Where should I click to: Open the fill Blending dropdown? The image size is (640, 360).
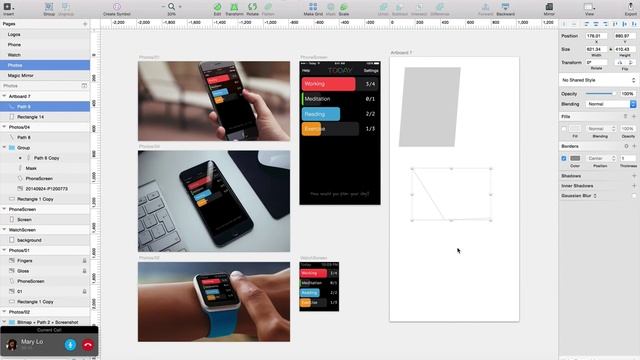[x=602, y=129]
